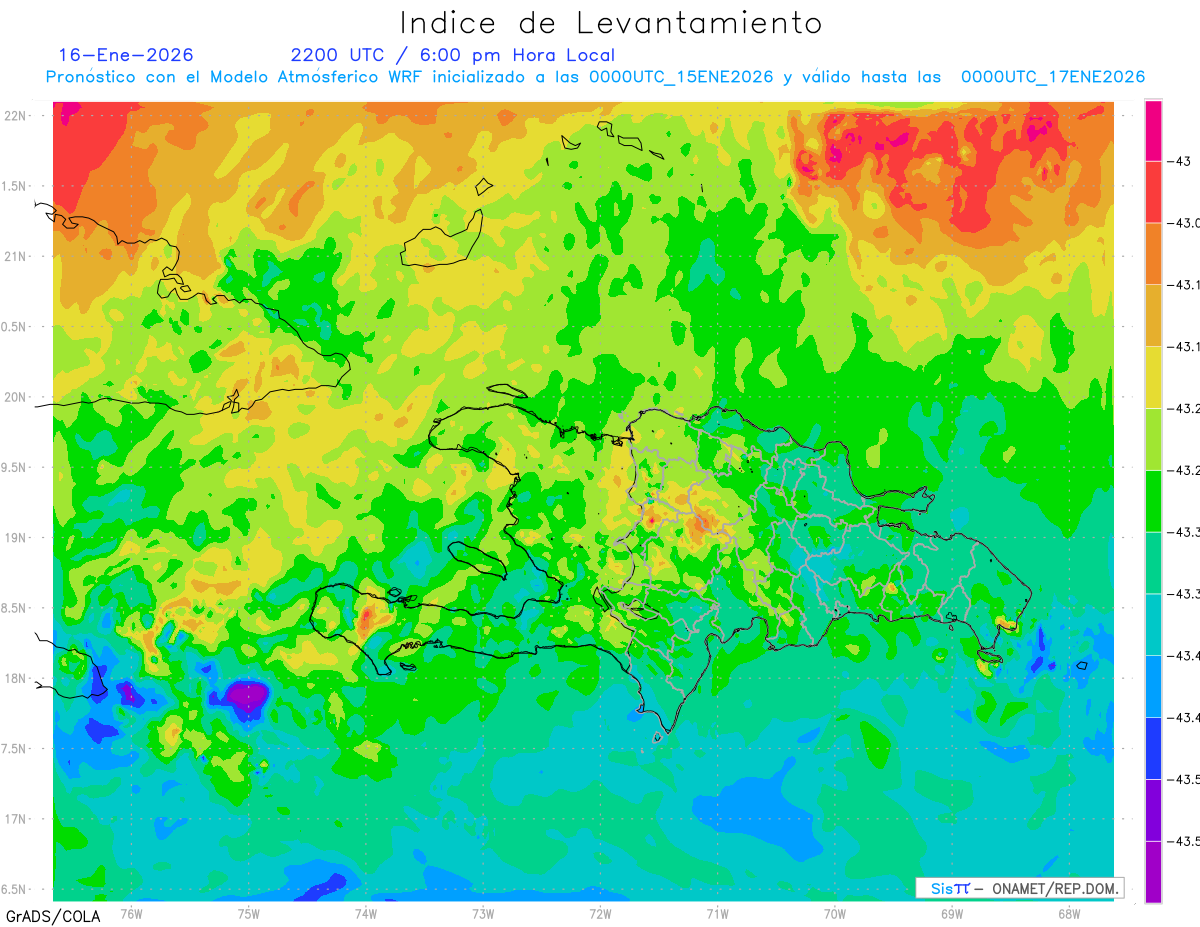
Task: Click the "69W" longitude label
Action: click(952, 913)
